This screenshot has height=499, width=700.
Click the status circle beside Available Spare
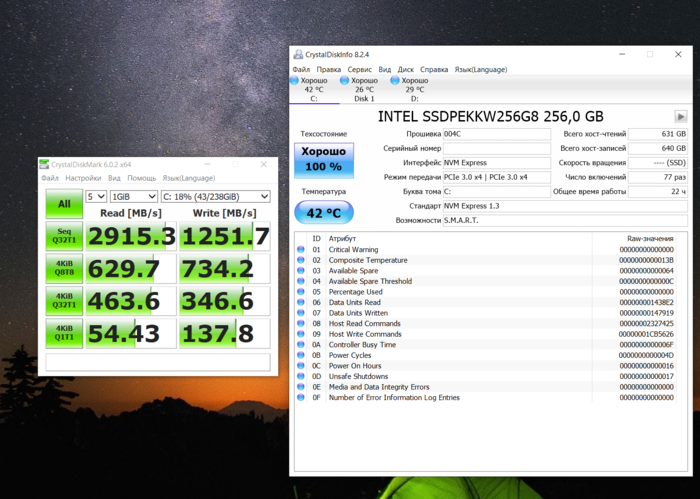point(300,271)
